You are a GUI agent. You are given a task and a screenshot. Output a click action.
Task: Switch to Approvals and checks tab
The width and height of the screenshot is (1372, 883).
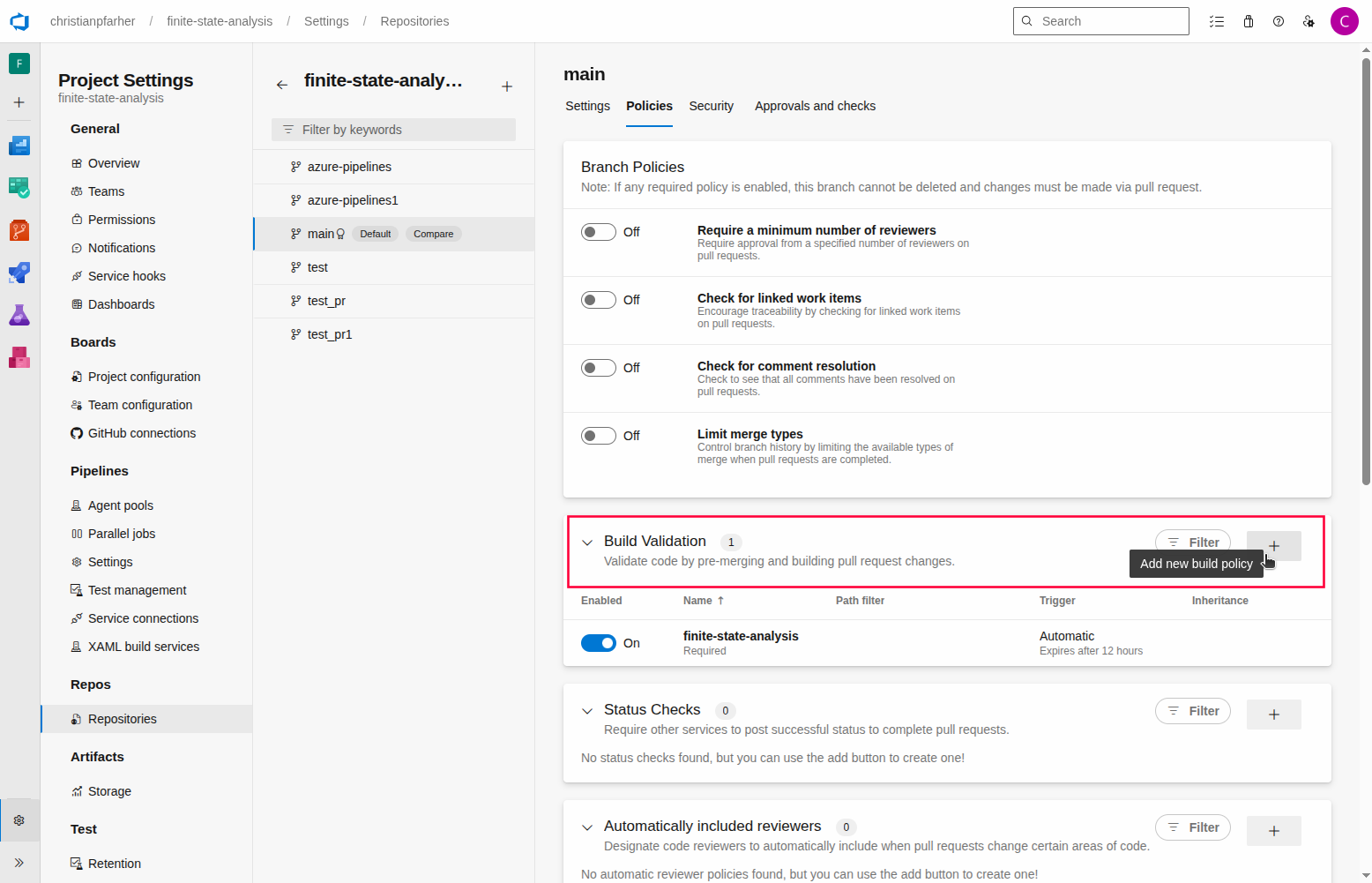click(815, 106)
